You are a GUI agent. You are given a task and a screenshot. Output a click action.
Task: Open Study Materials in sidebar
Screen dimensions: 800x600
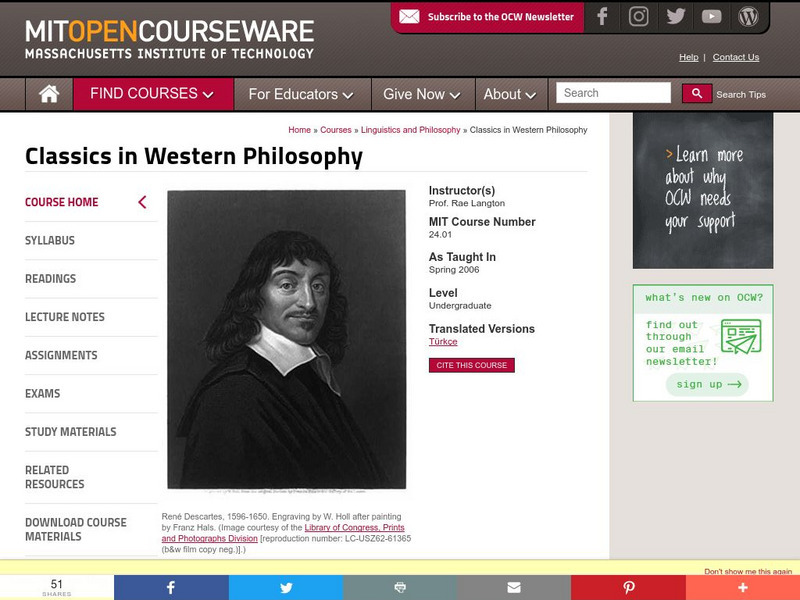click(x=71, y=432)
